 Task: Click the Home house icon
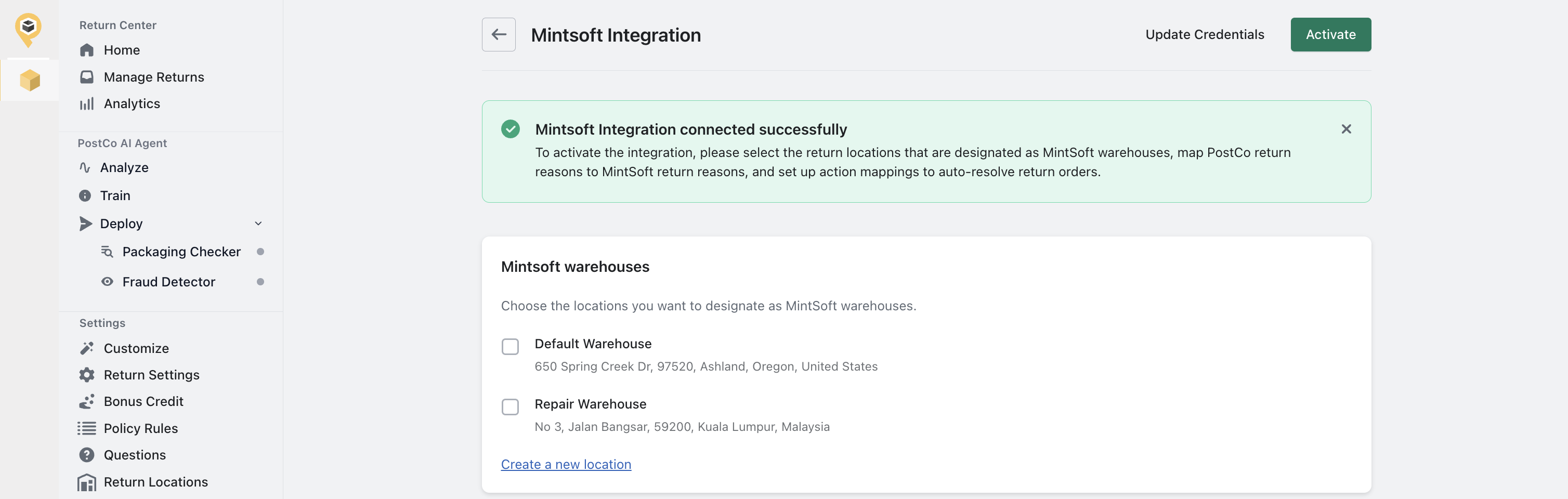[87, 50]
